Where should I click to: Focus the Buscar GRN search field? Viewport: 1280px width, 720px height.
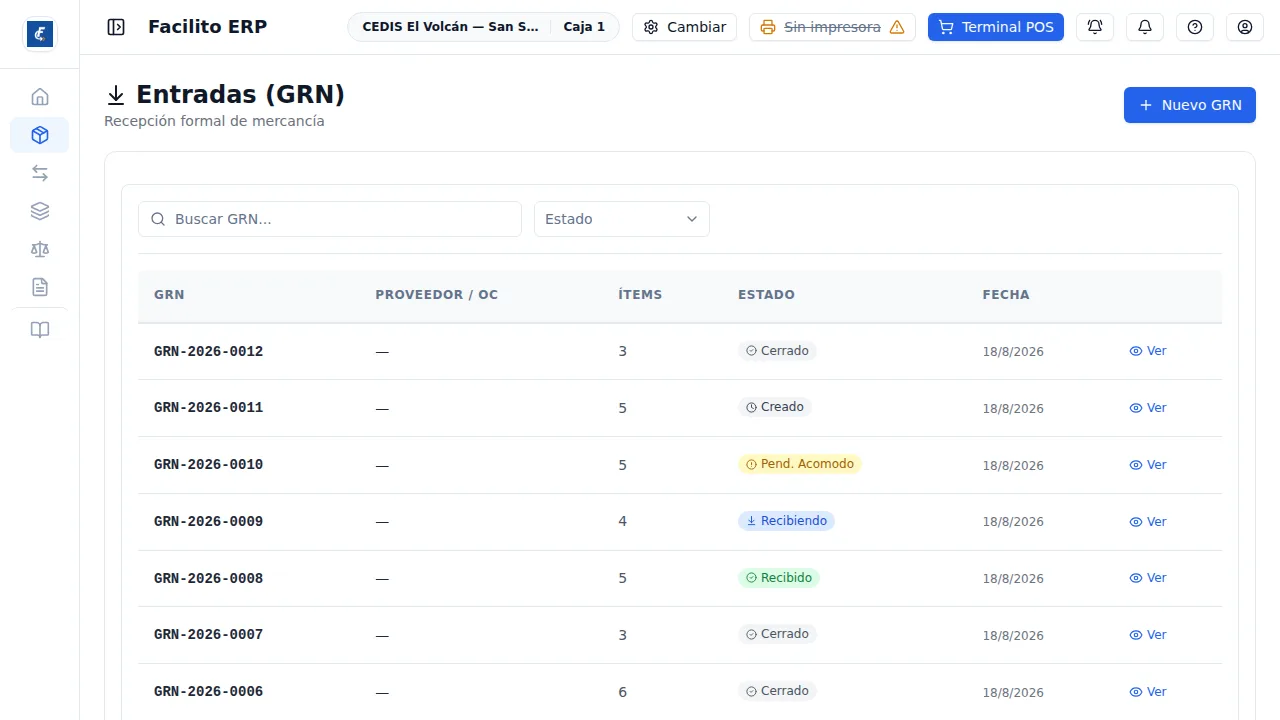click(x=330, y=219)
